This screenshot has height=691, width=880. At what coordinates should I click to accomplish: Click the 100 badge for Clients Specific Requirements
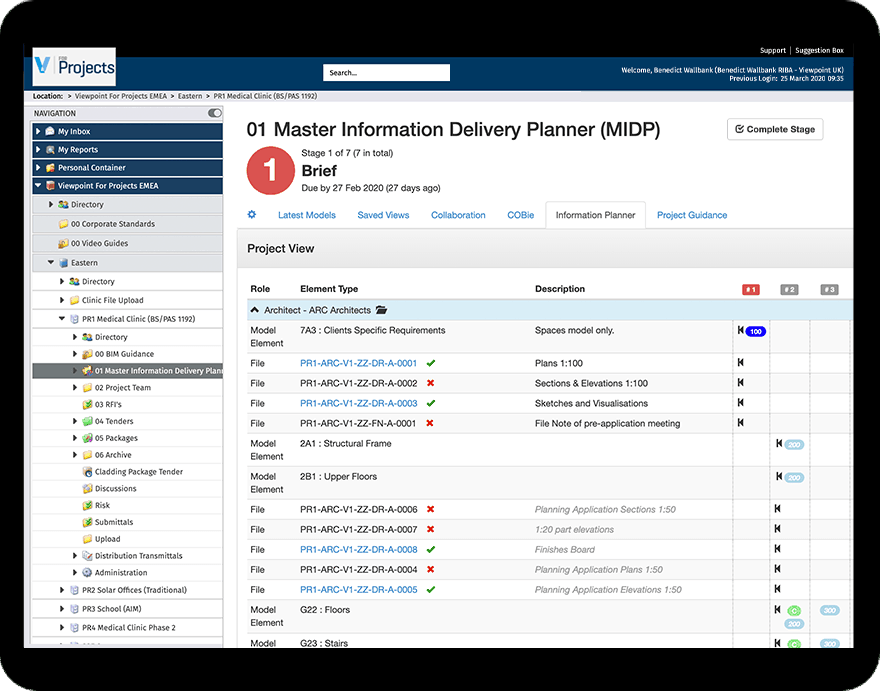click(x=756, y=331)
